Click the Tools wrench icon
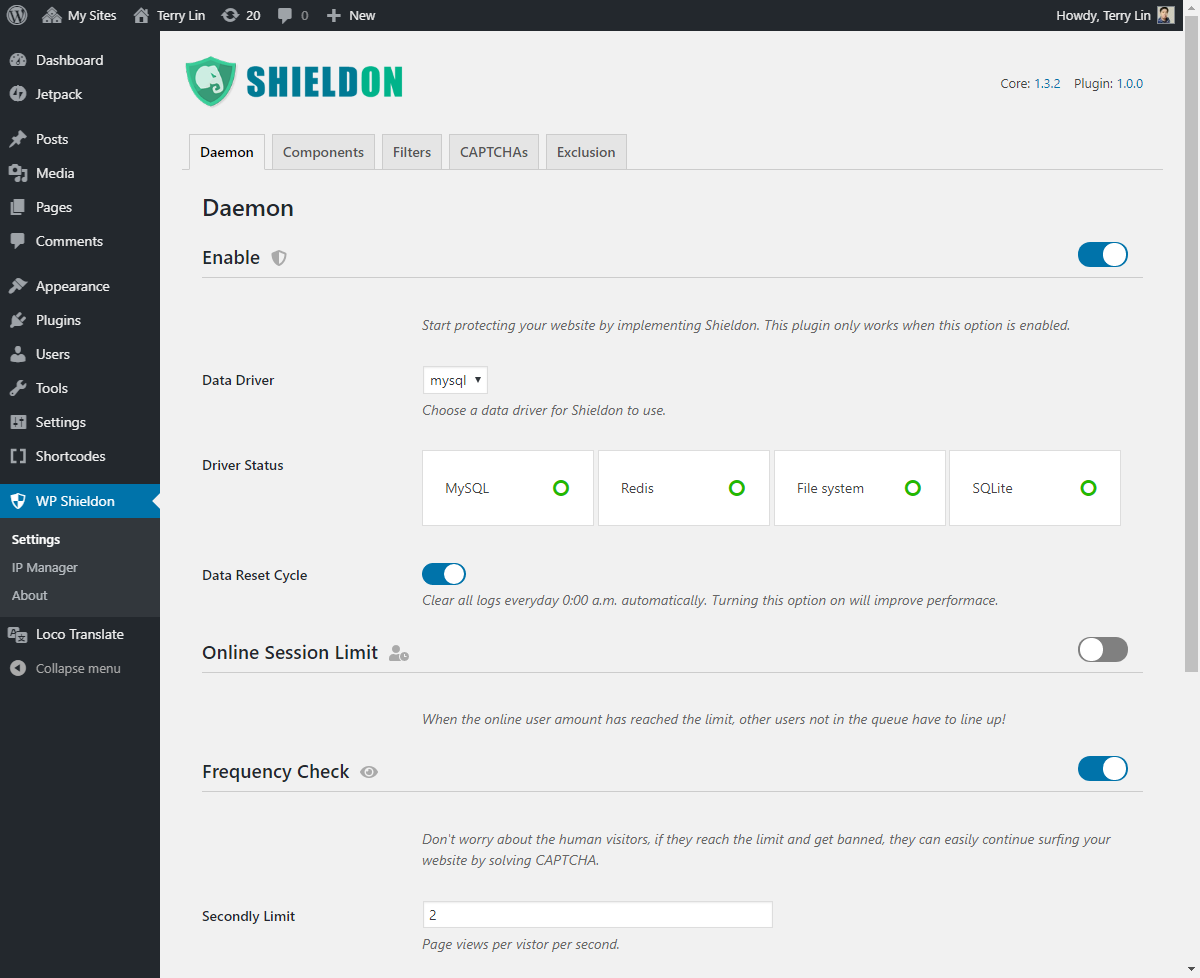 [x=18, y=388]
